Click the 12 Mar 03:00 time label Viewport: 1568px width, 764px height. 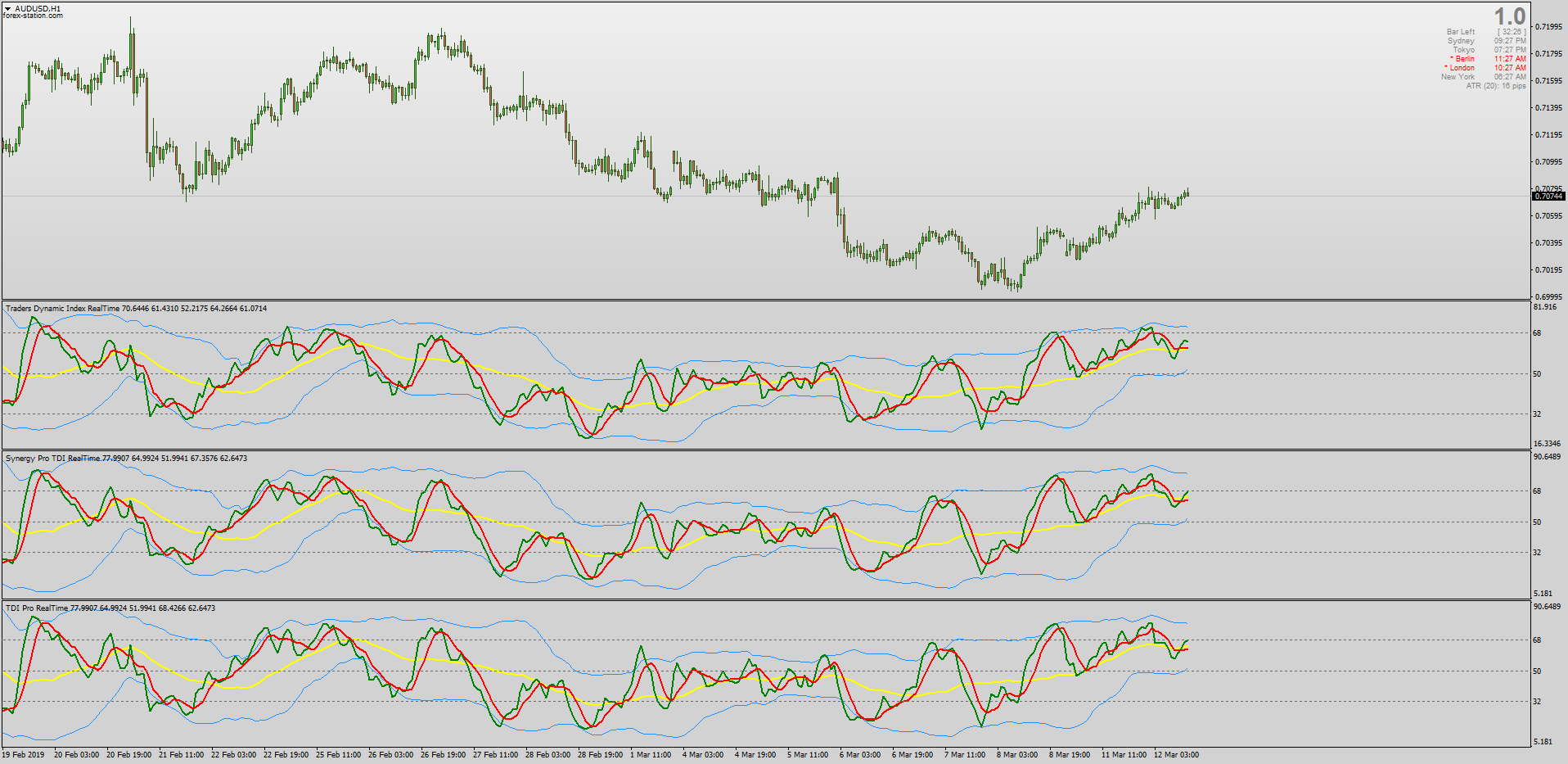tap(1177, 755)
